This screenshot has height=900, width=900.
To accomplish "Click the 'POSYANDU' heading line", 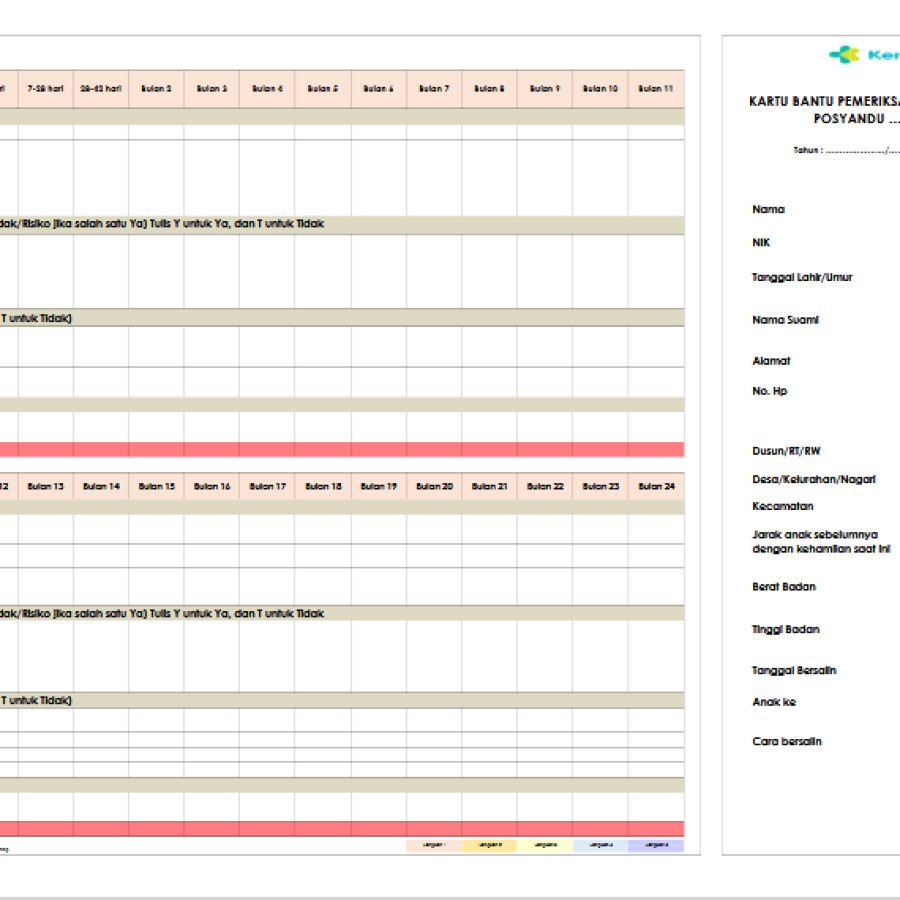I will click(x=856, y=119).
